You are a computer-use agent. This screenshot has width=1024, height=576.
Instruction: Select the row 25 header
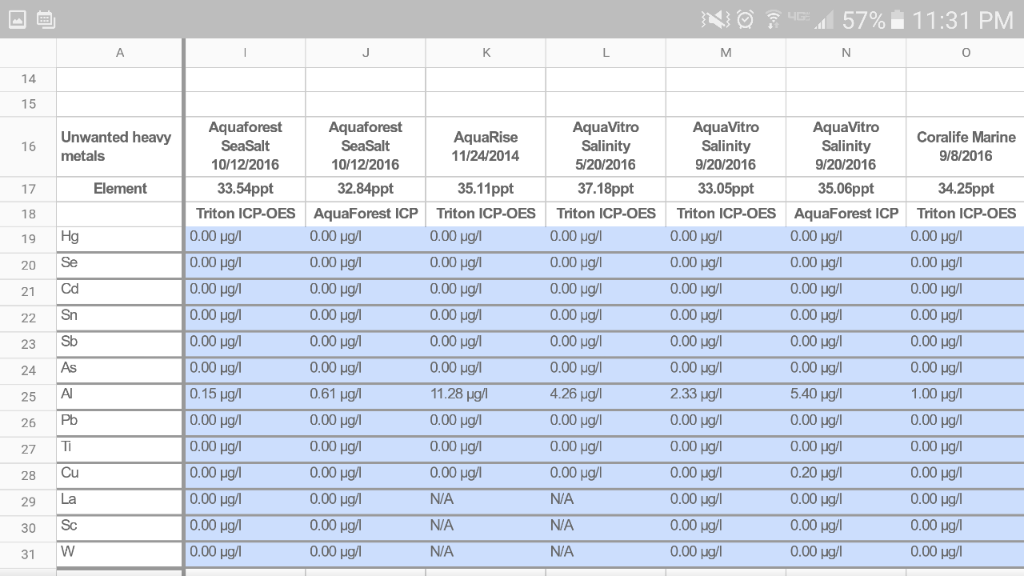[28, 396]
